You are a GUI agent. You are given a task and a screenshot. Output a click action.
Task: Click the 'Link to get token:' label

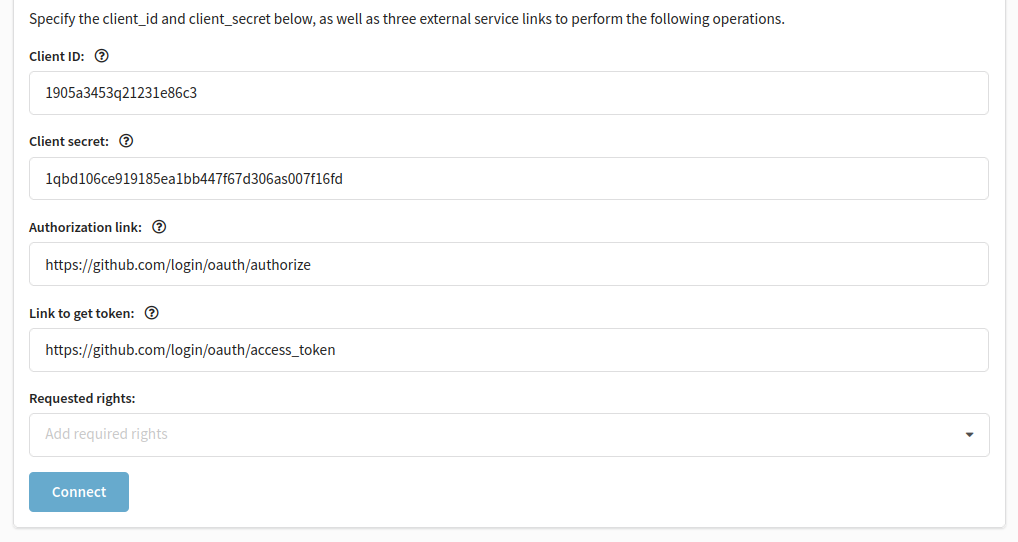pos(82,314)
